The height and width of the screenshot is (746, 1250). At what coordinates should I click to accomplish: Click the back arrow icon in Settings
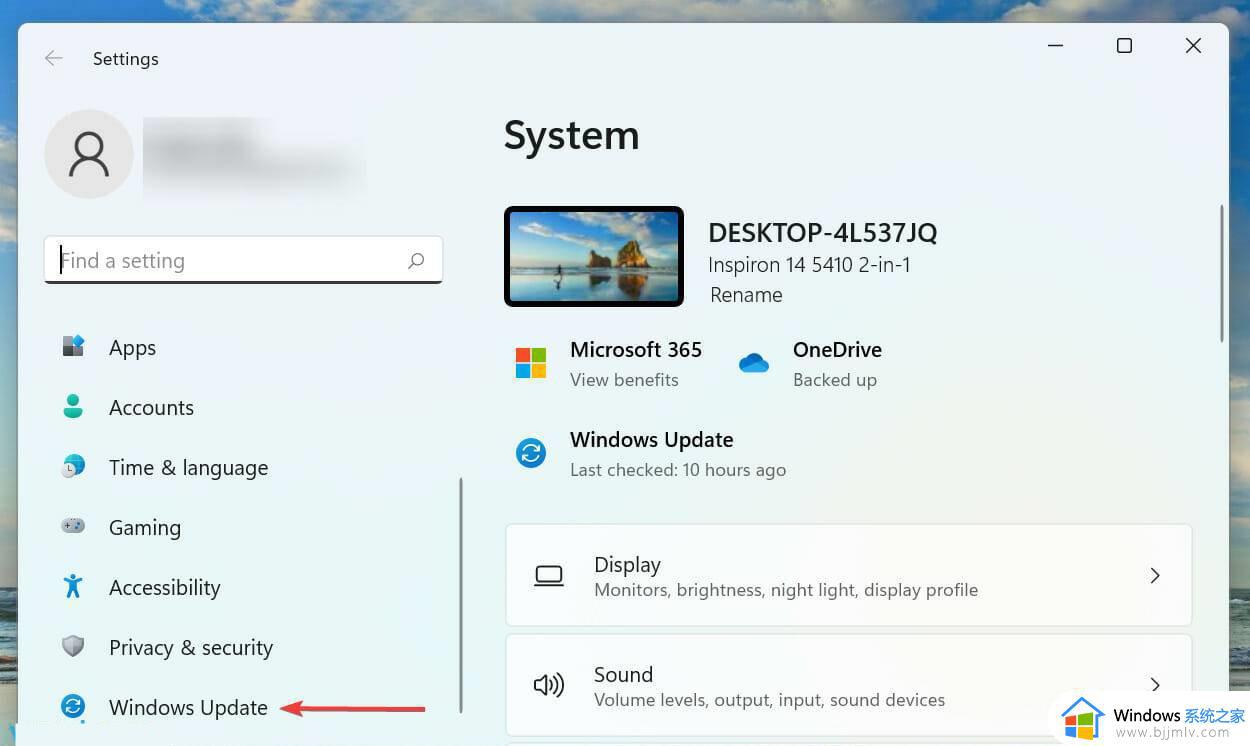click(54, 59)
